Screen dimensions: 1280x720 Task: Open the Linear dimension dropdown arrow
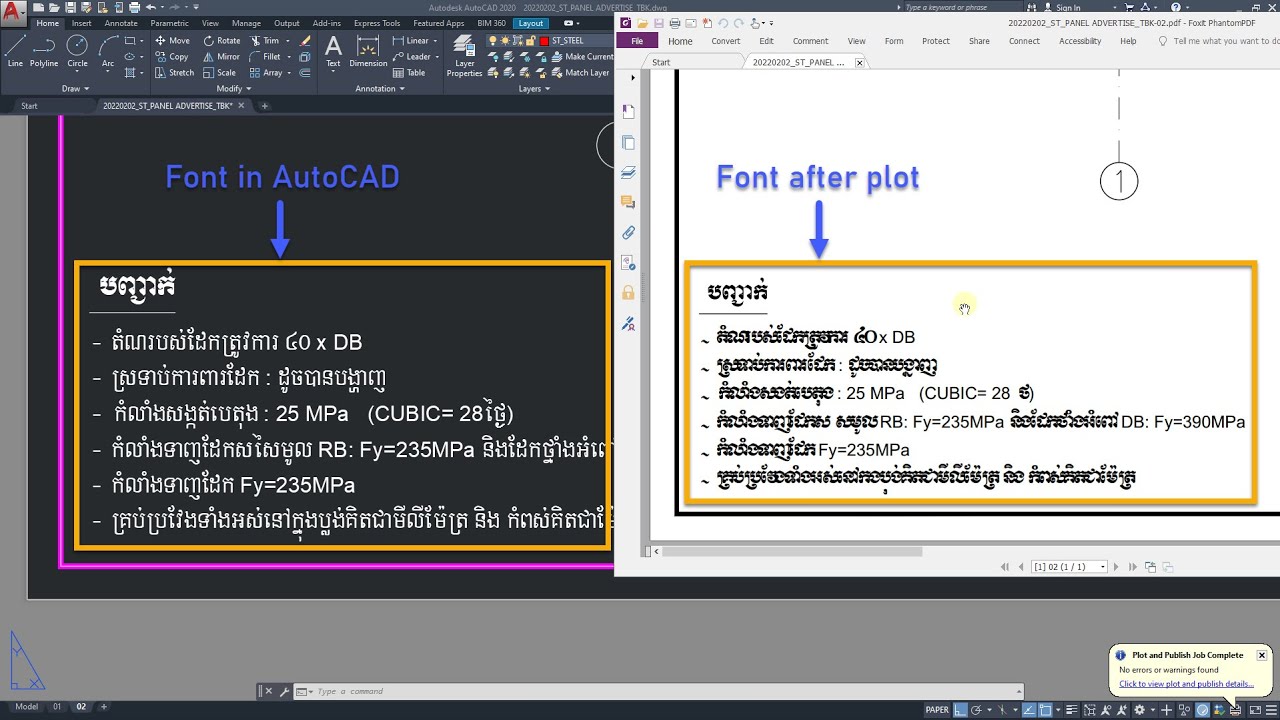(x=436, y=41)
